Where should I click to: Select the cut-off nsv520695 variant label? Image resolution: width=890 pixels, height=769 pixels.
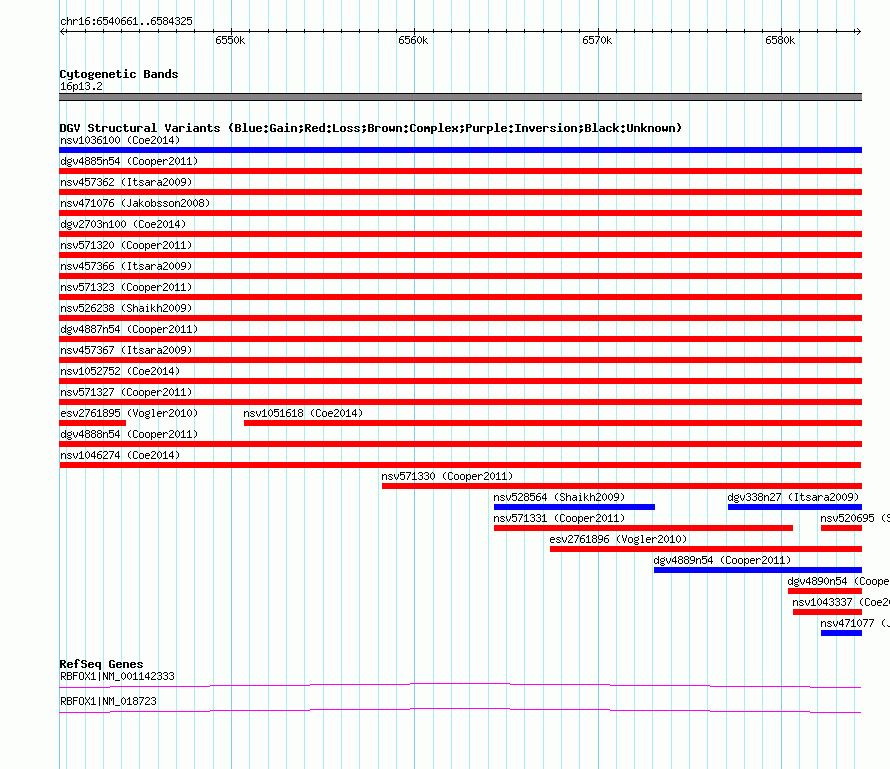854,518
